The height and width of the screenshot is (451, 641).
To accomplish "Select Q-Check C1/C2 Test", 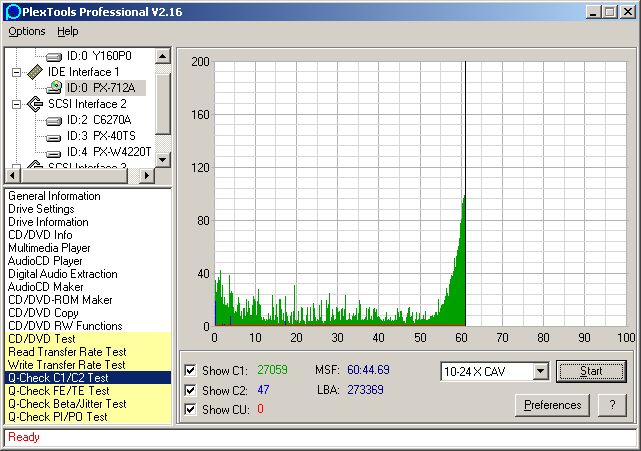I will pyautogui.click(x=88, y=378).
